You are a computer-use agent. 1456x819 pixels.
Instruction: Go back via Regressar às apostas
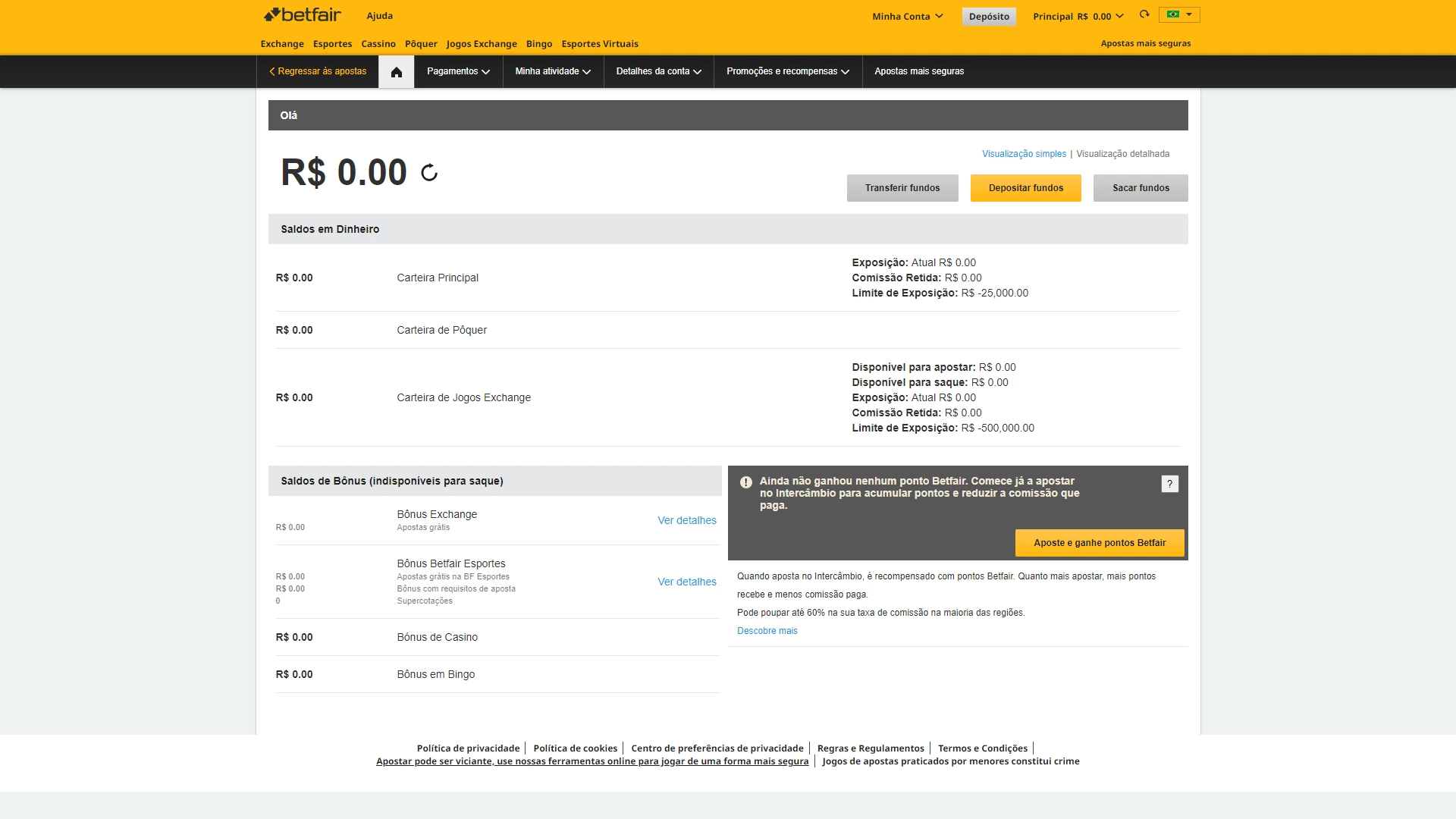click(x=318, y=71)
